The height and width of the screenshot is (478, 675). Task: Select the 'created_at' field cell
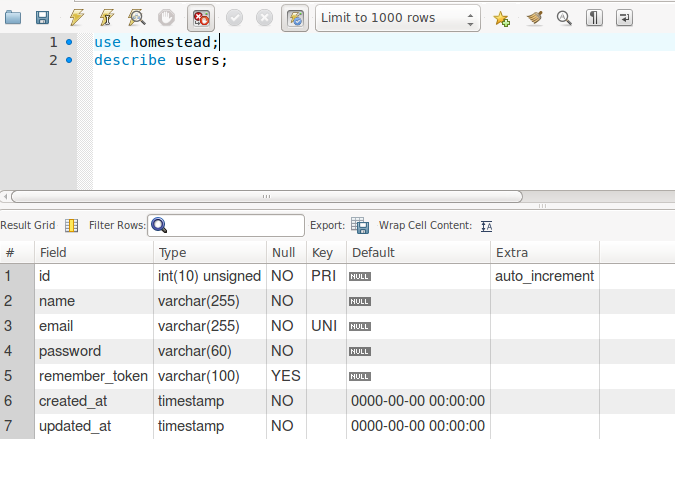94,401
